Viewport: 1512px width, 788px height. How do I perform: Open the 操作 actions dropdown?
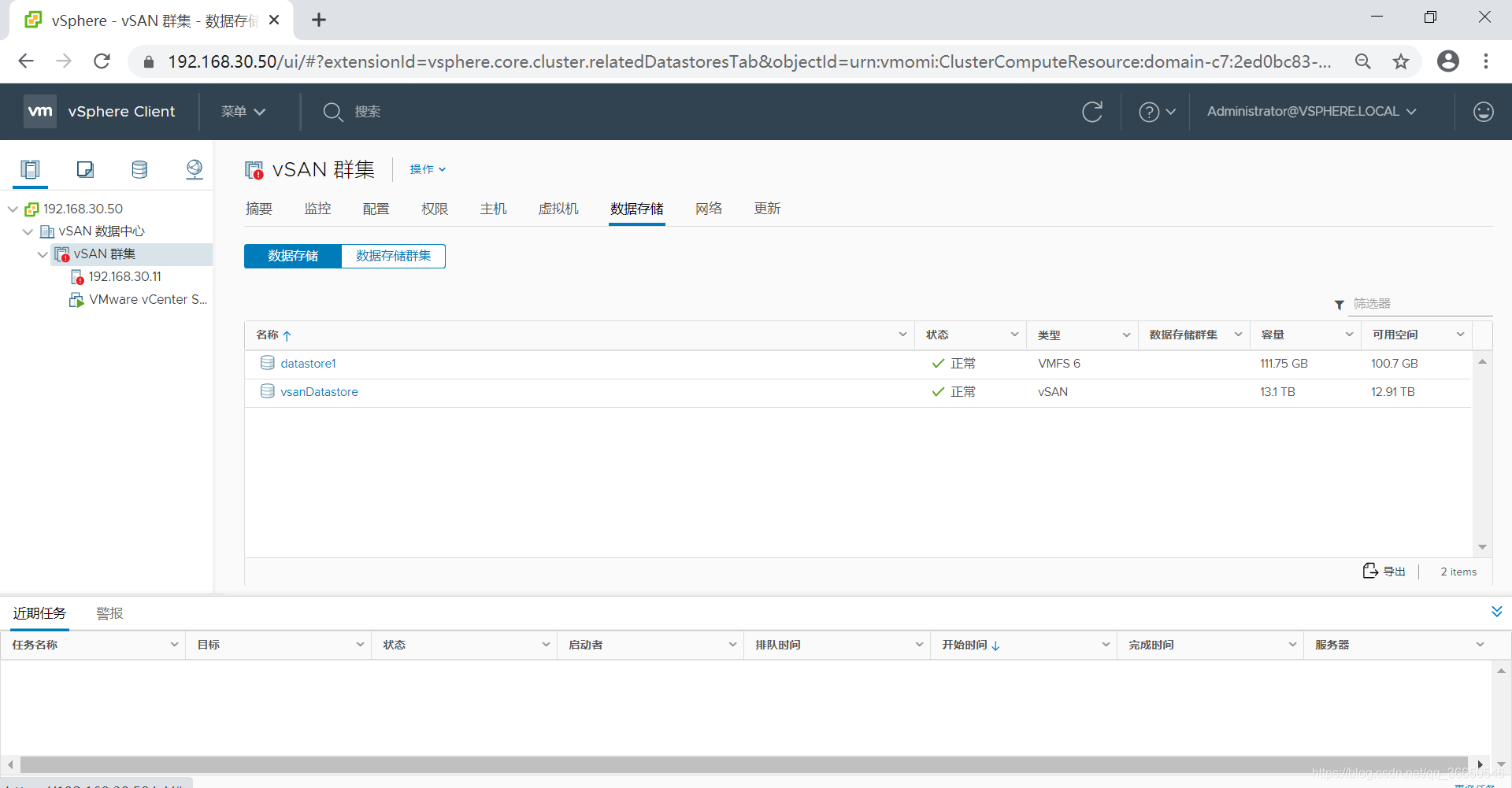click(428, 169)
